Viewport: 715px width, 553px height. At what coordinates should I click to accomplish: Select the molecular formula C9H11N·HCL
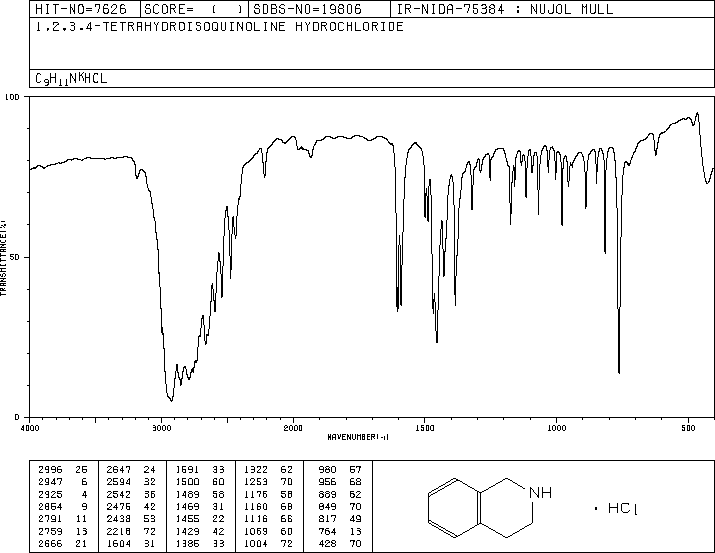(71, 78)
